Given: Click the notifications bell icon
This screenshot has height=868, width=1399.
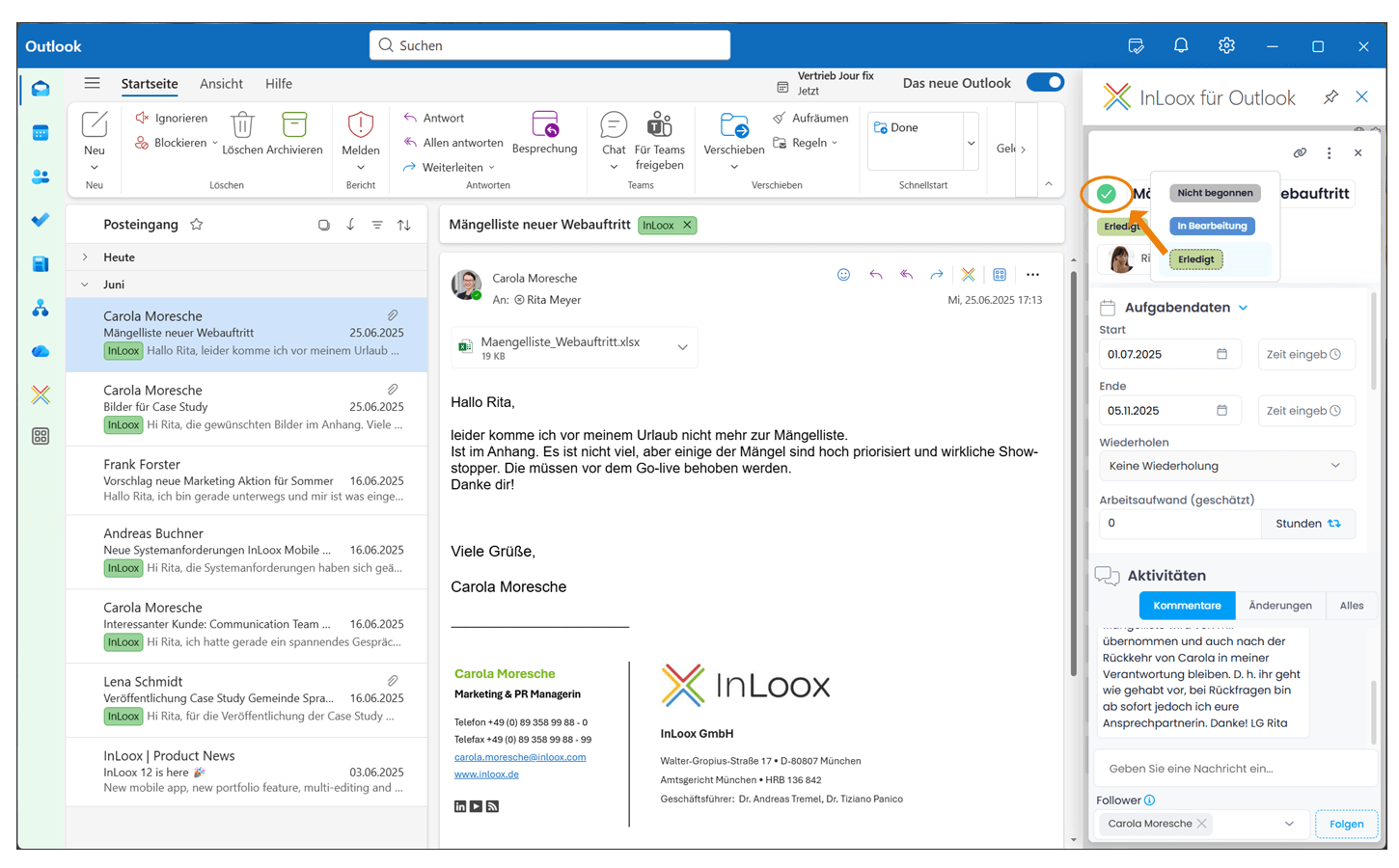Looking at the screenshot, I should click(1181, 45).
